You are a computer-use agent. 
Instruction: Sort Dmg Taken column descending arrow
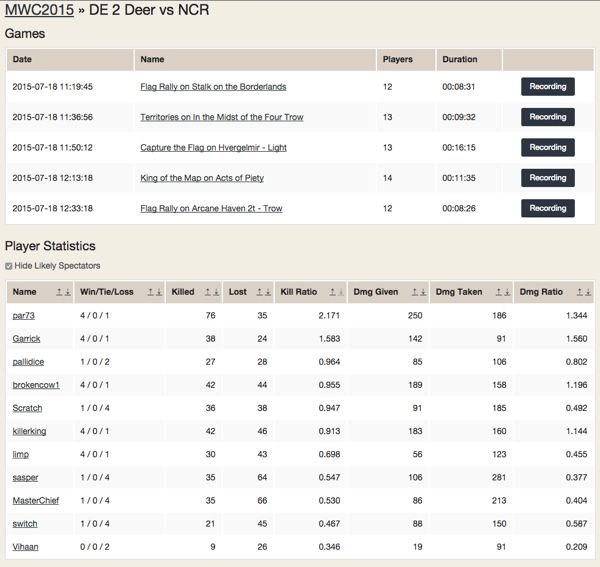click(x=507, y=292)
